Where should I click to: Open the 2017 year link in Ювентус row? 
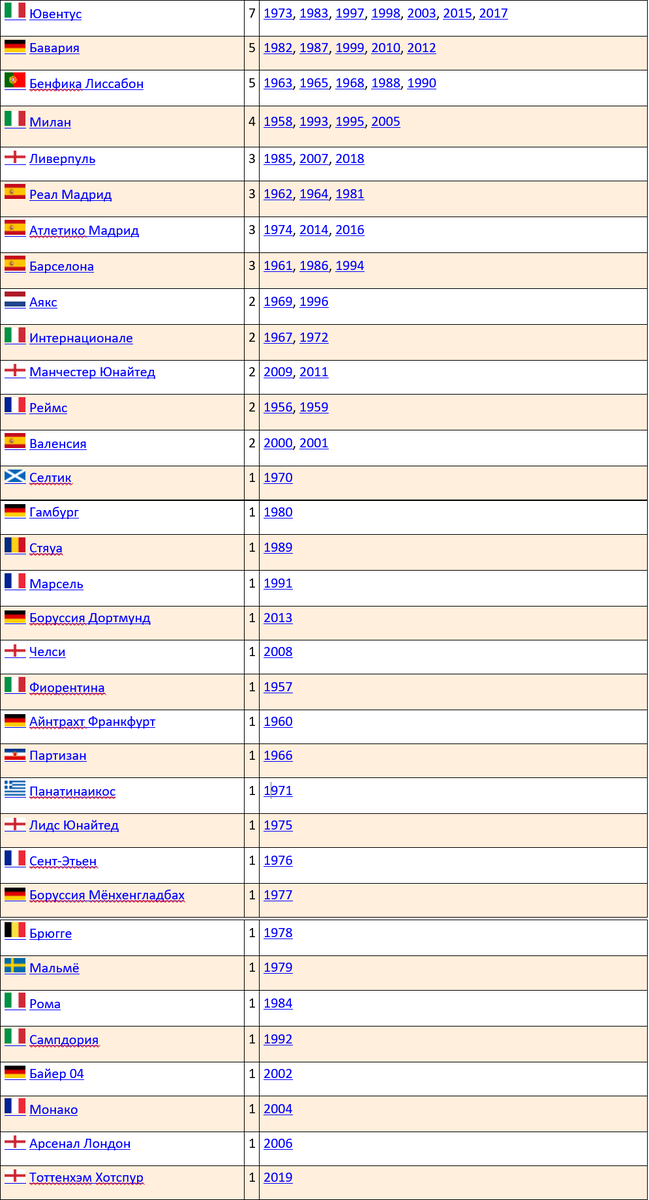pos(493,14)
